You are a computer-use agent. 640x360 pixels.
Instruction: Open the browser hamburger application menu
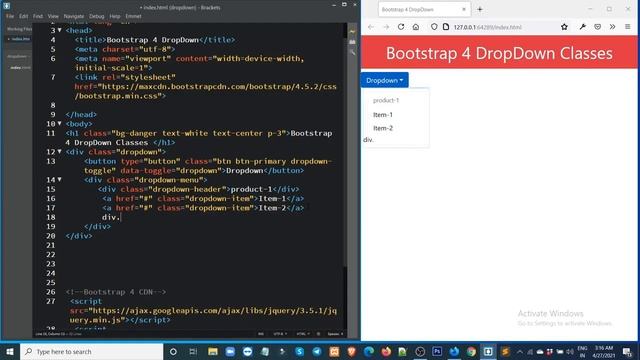tap(628, 27)
